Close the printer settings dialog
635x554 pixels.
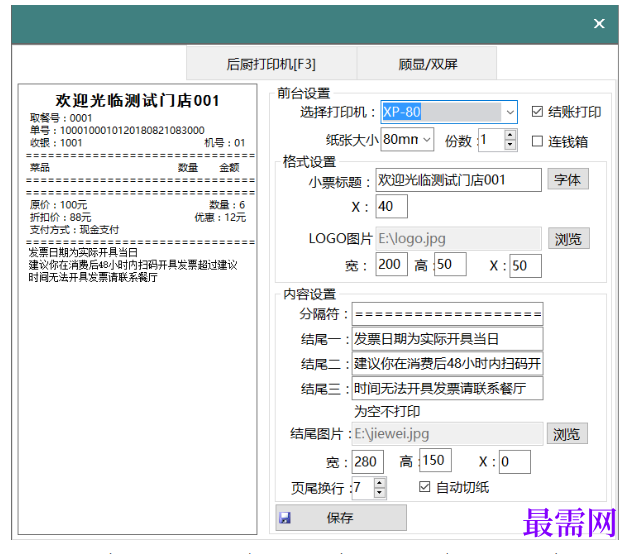tap(599, 23)
